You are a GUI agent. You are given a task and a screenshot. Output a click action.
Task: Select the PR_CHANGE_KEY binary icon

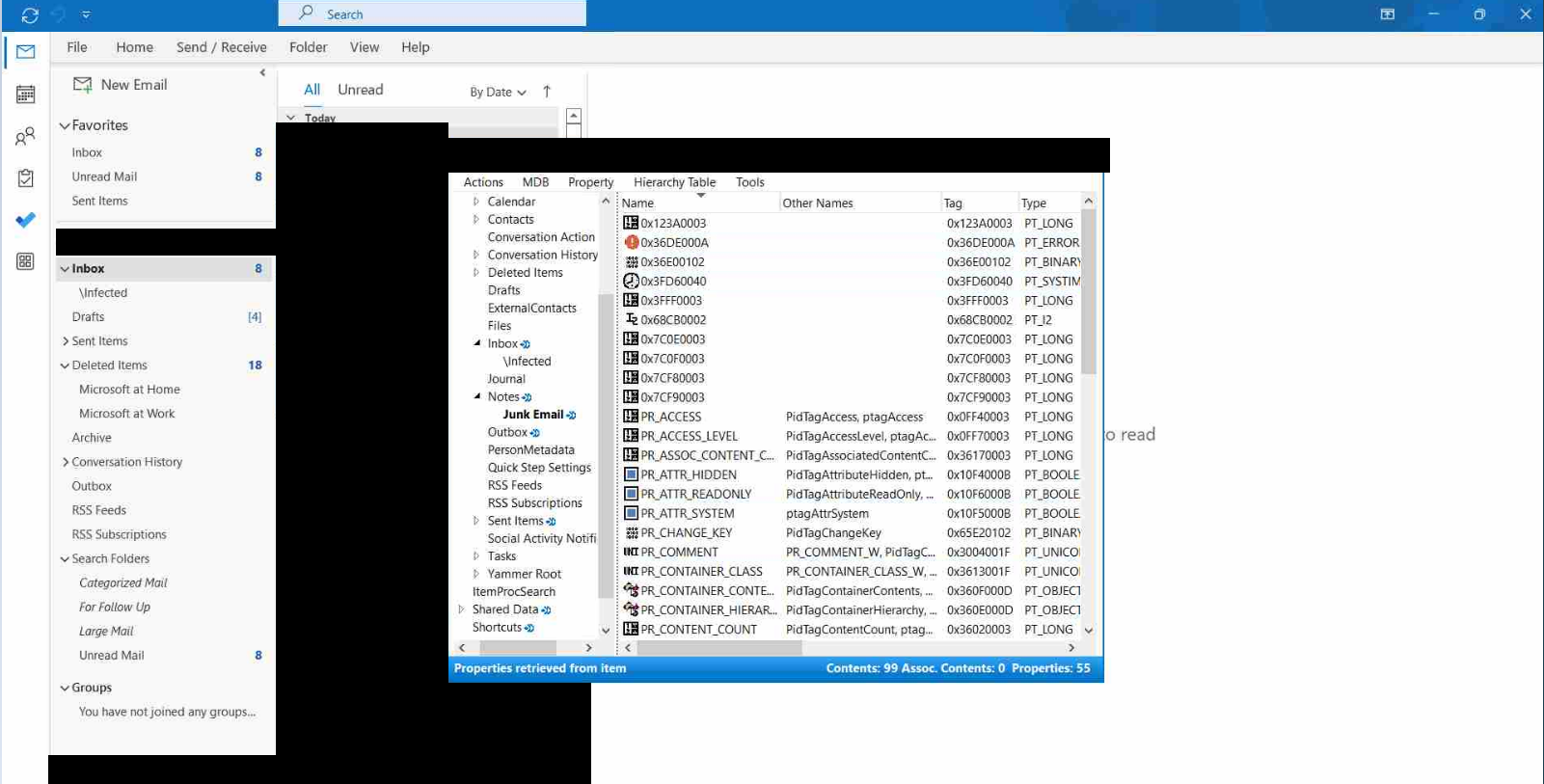pyautogui.click(x=631, y=532)
